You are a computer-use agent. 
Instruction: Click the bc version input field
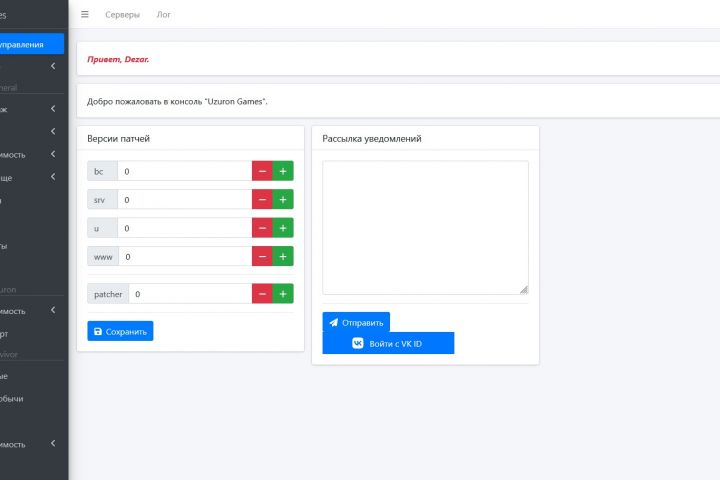pyautogui.click(x=184, y=172)
